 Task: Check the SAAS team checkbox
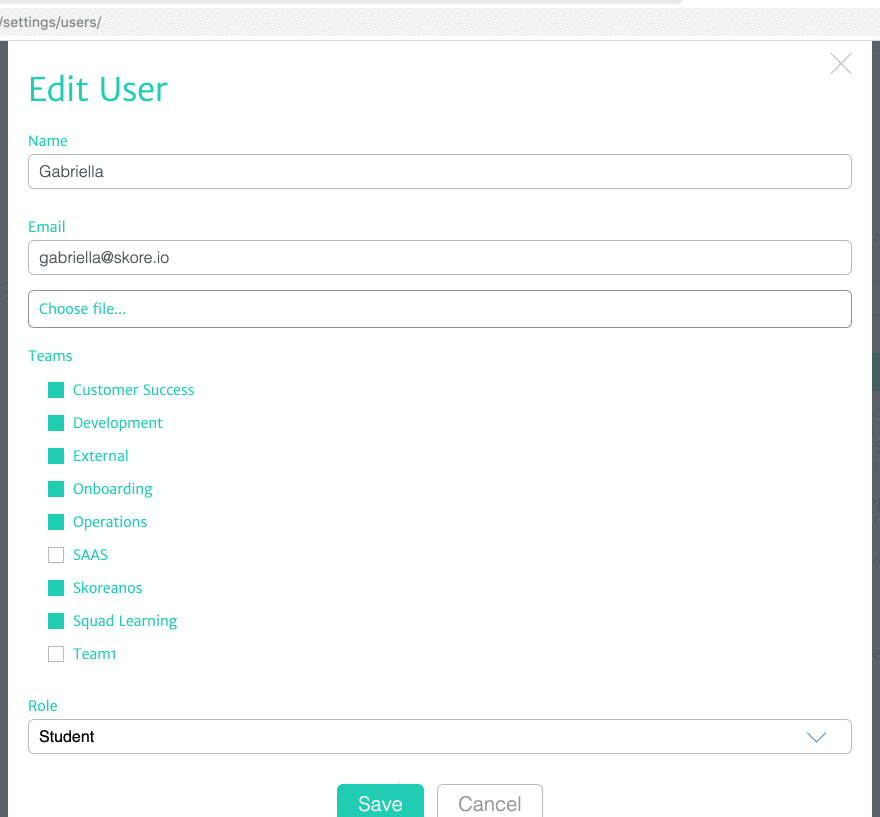pyautogui.click(x=56, y=555)
